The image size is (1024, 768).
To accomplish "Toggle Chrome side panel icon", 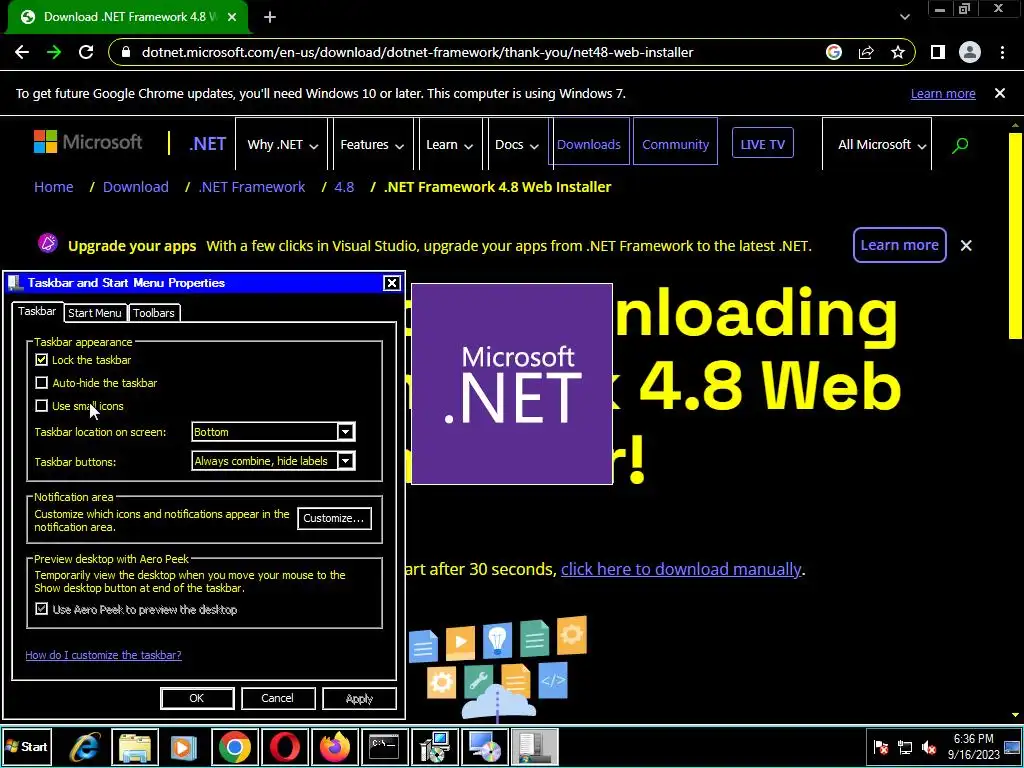I will pos(938,52).
